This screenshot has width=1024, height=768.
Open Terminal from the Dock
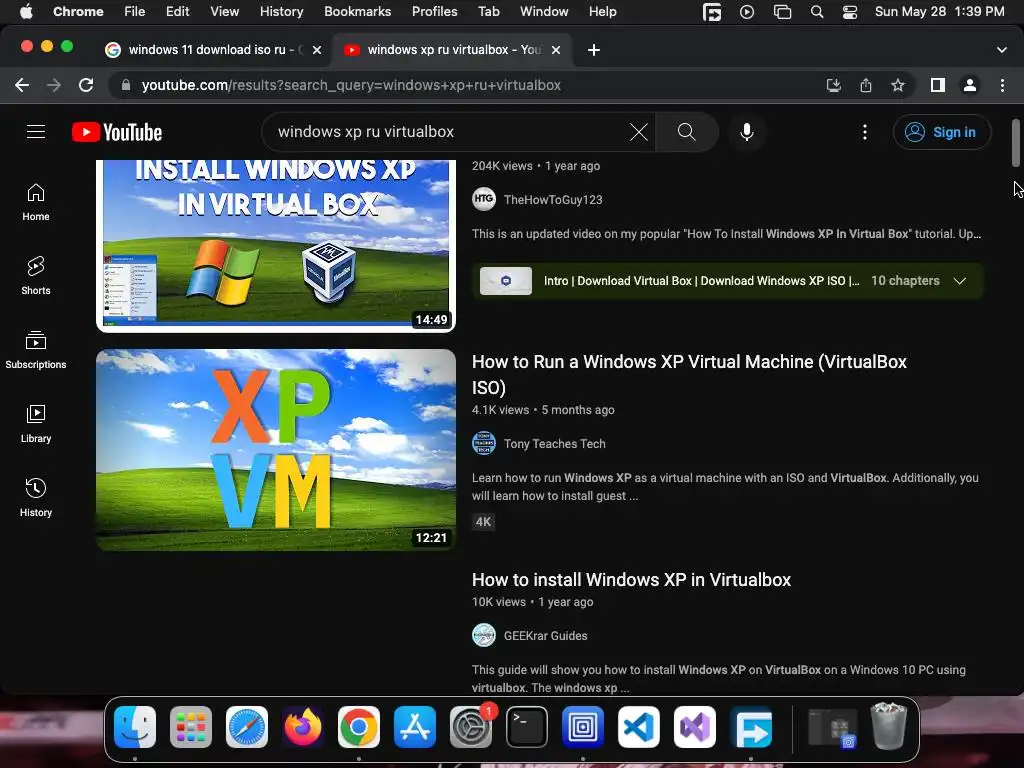pyautogui.click(x=527, y=727)
